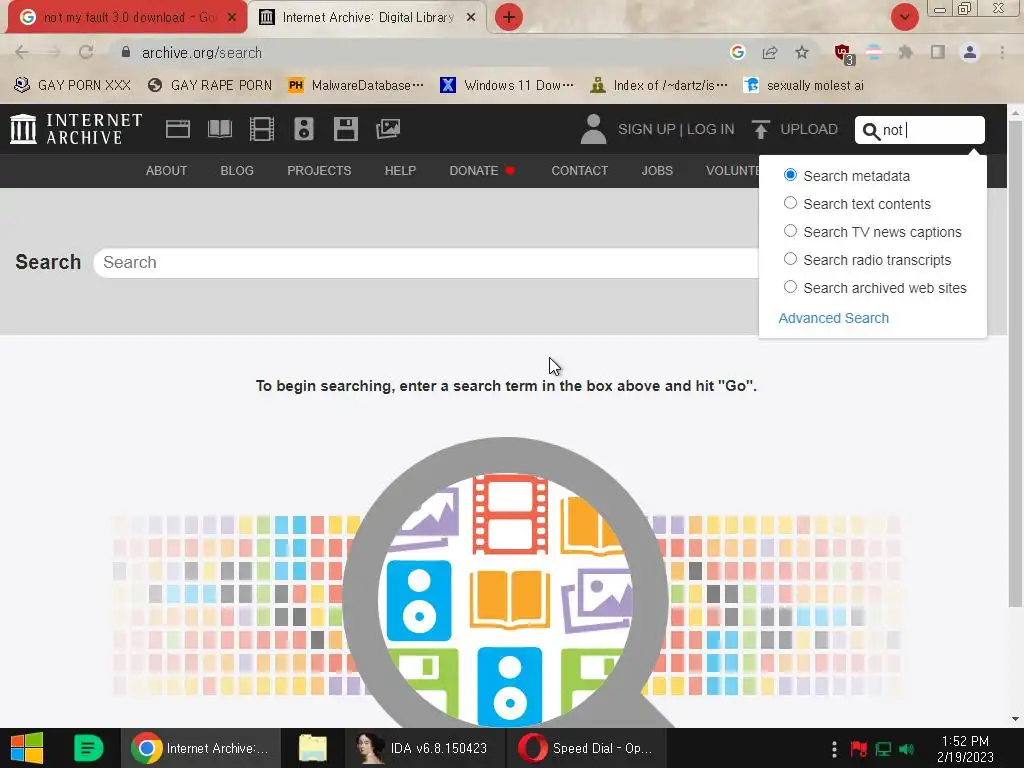Open the taskbar clock showing 1:52 PM
Screen dimensions: 1024x768
pyautogui.click(x=965, y=749)
